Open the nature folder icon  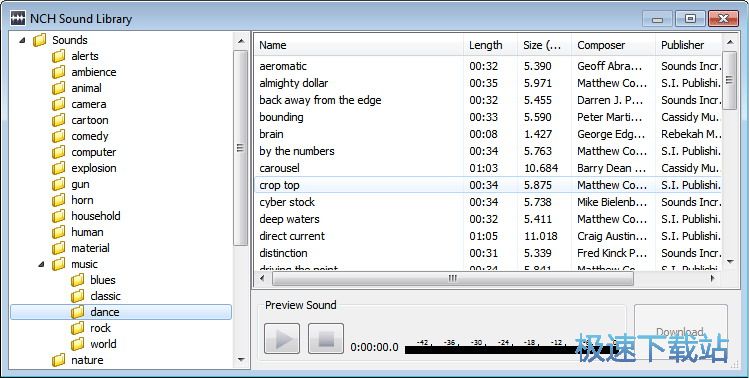click(x=59, y=360)
